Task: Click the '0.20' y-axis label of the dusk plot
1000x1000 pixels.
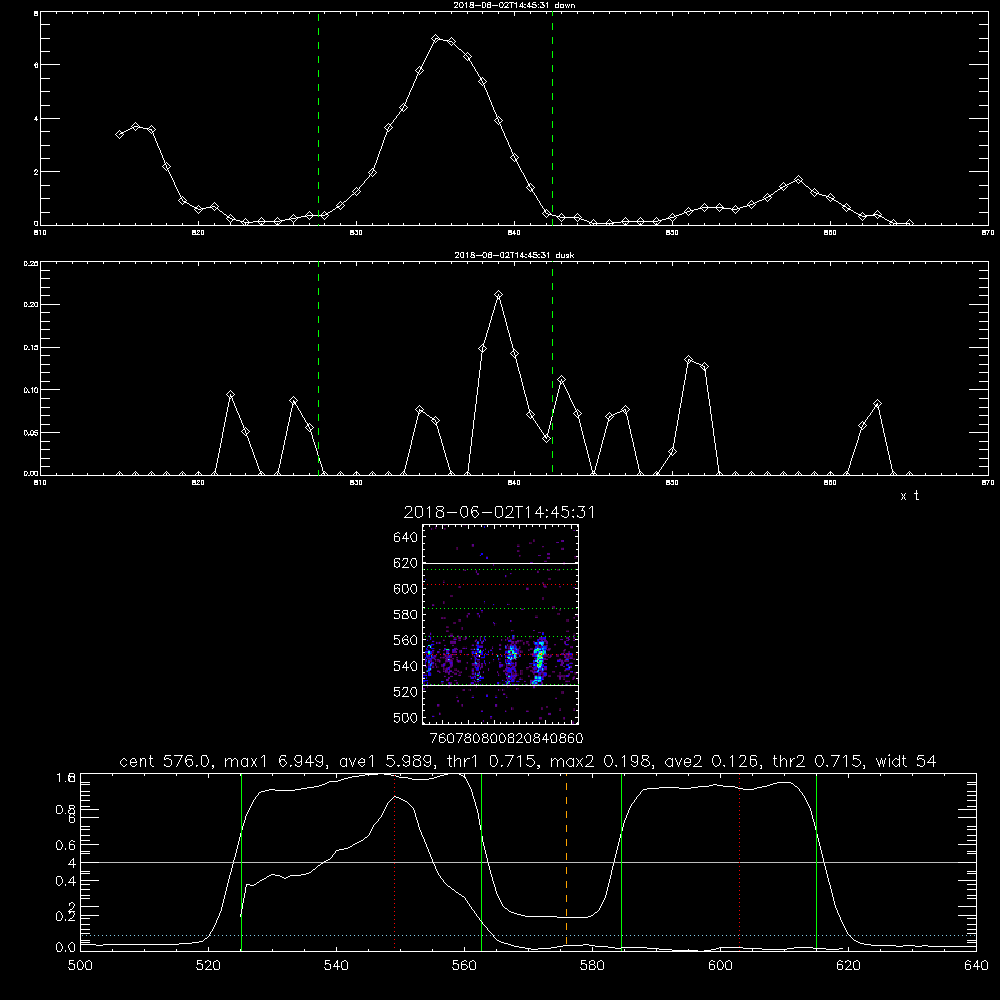Action: tap(31, 305)
